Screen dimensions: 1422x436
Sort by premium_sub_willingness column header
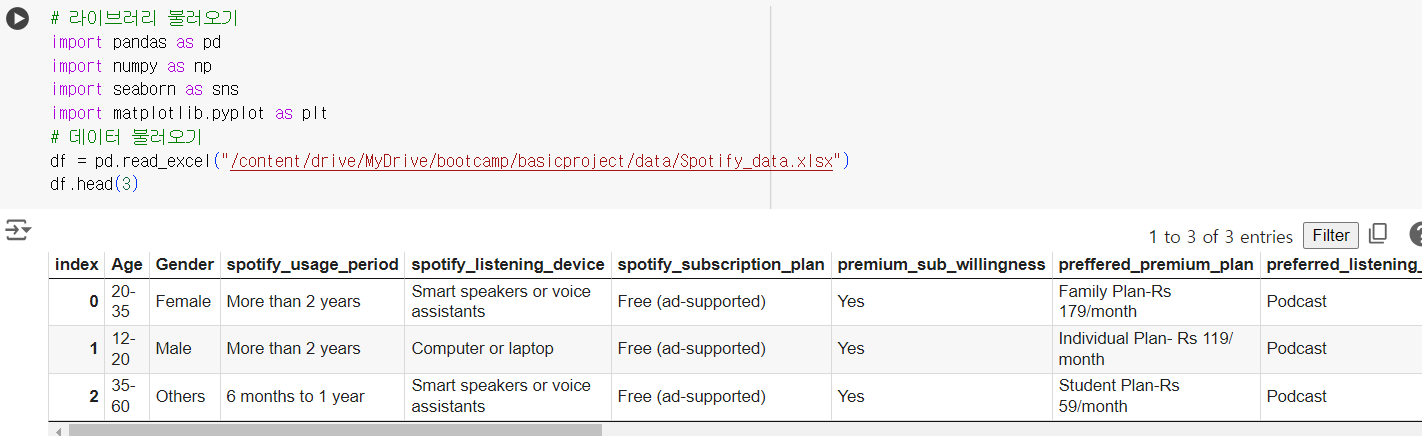click(x=941, y=264)
